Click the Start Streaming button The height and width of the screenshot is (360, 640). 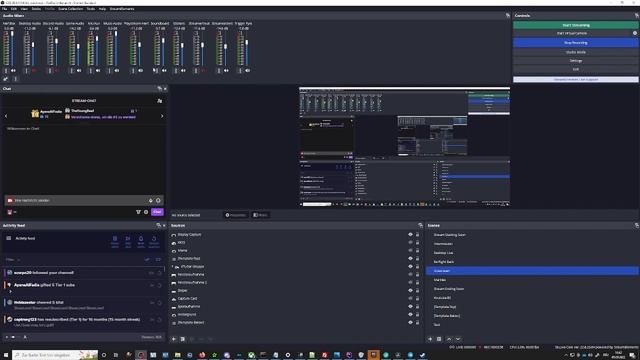(576, 25)
